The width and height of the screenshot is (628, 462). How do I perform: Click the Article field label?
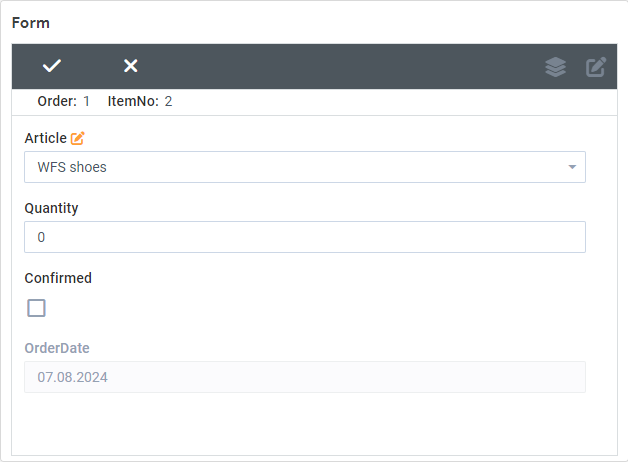coord(46,138)
